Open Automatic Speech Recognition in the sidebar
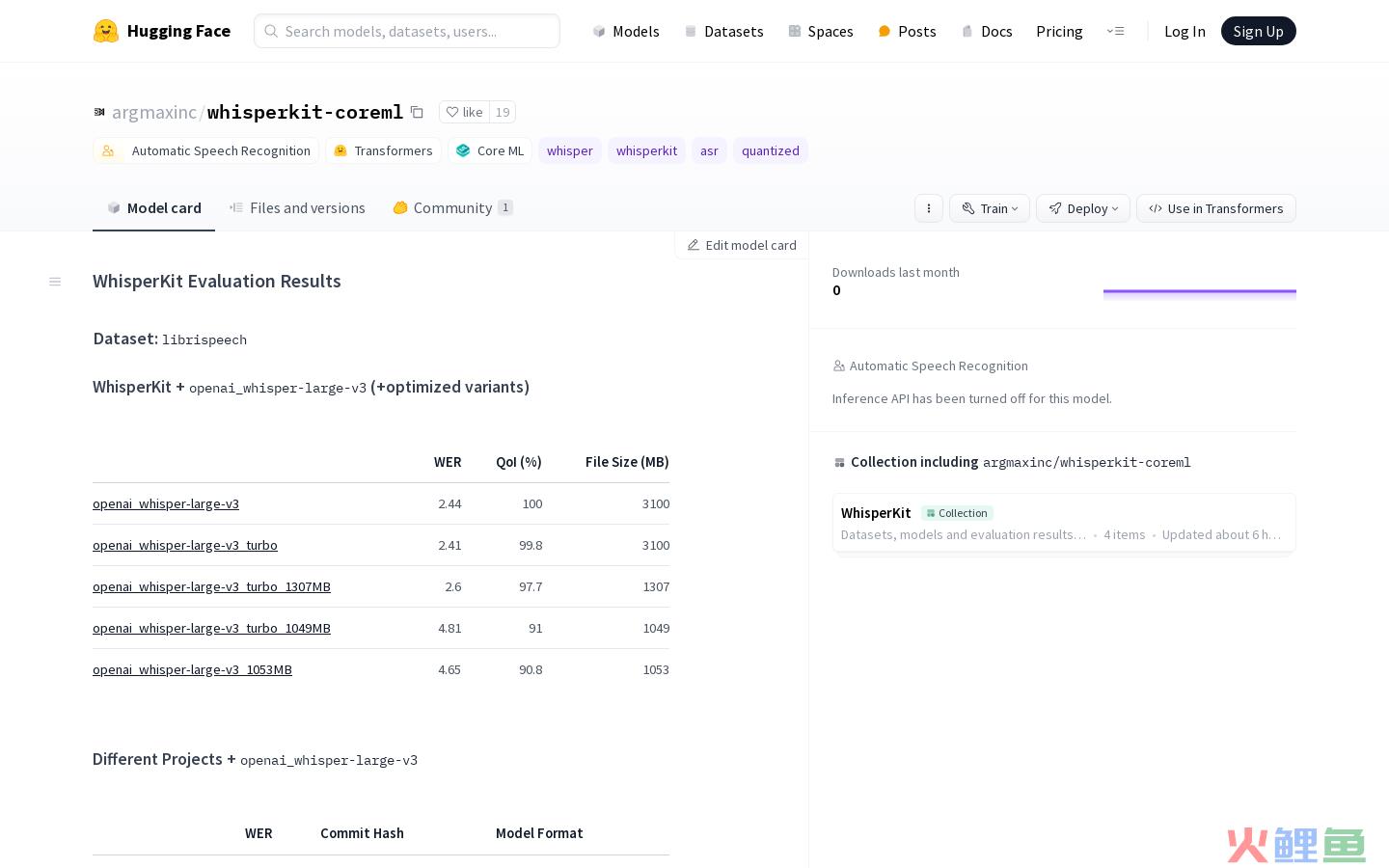 coord(930,366)
